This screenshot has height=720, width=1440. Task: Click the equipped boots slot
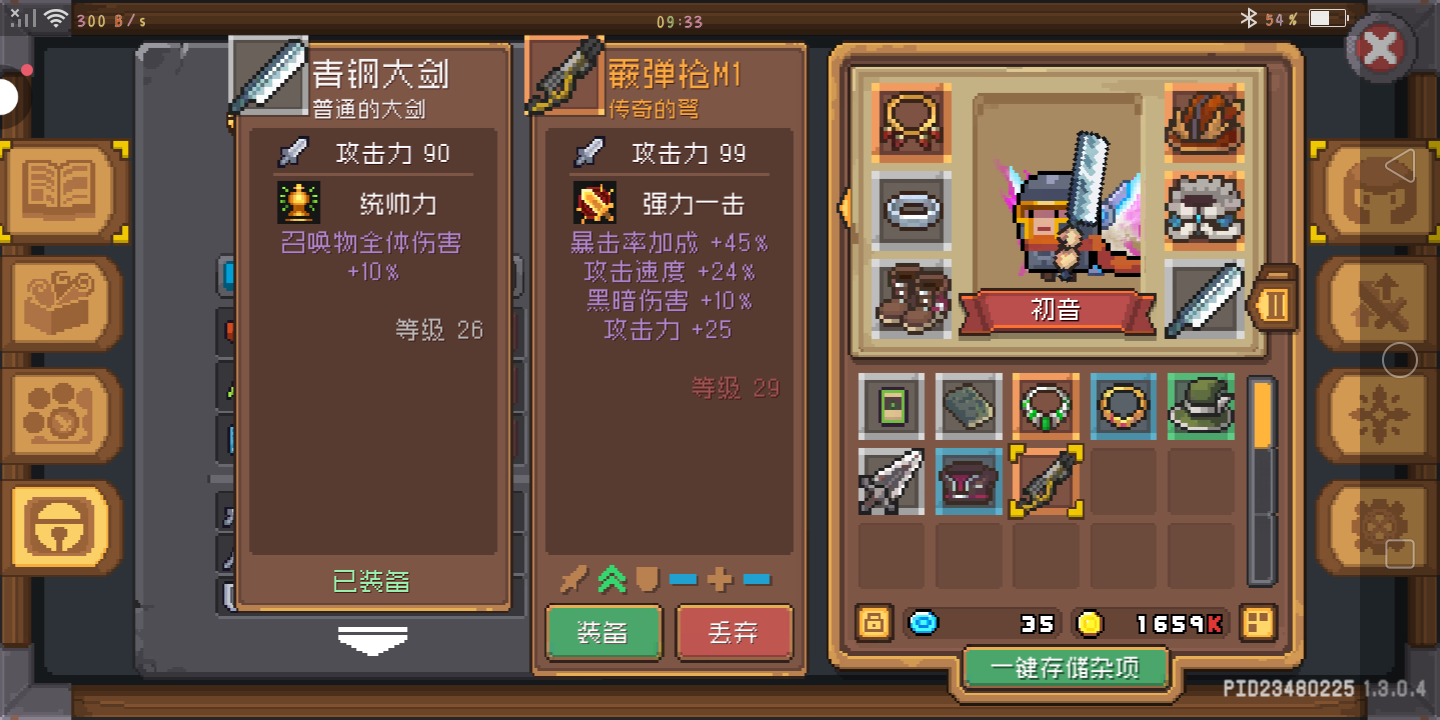[x=911, y=299]
